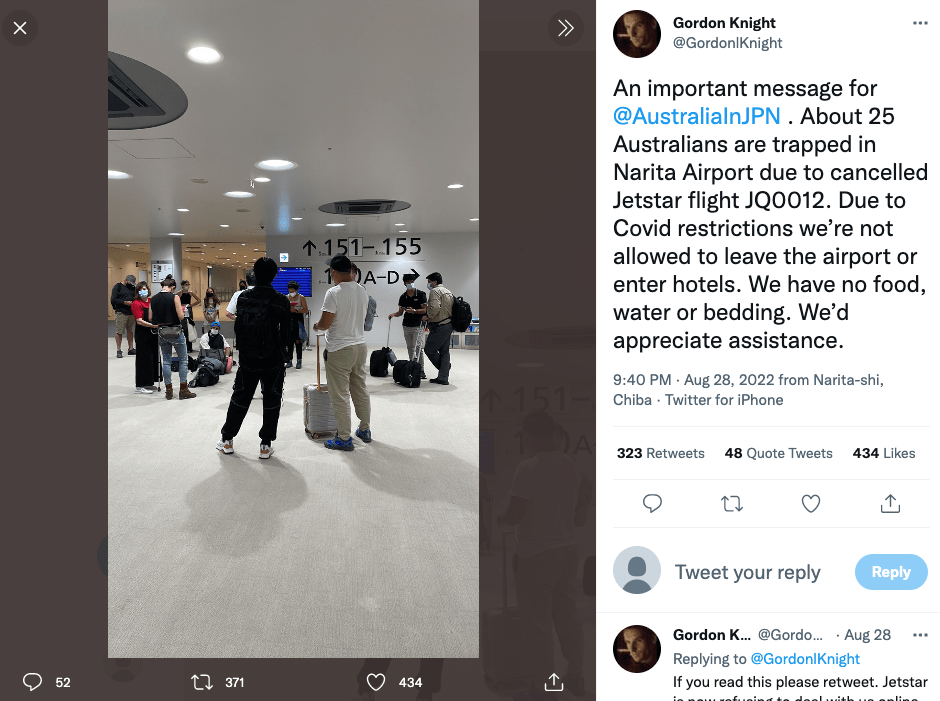Viewport: 940px width, 701px height.
Task: Open more options on the reply tweet
Action: click(x=920, y=635)
